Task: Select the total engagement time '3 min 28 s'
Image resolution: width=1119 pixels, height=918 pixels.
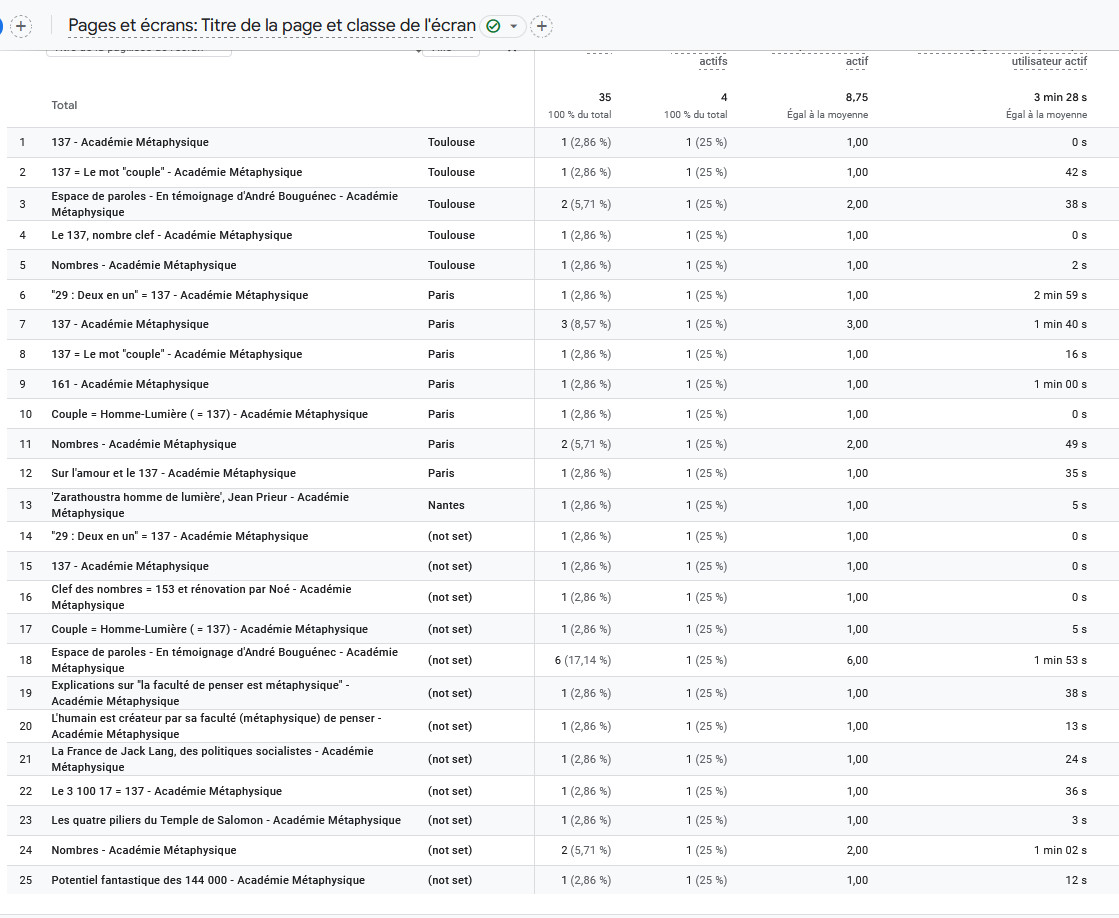Action: pyautogui.click(x=1060, y=97)
